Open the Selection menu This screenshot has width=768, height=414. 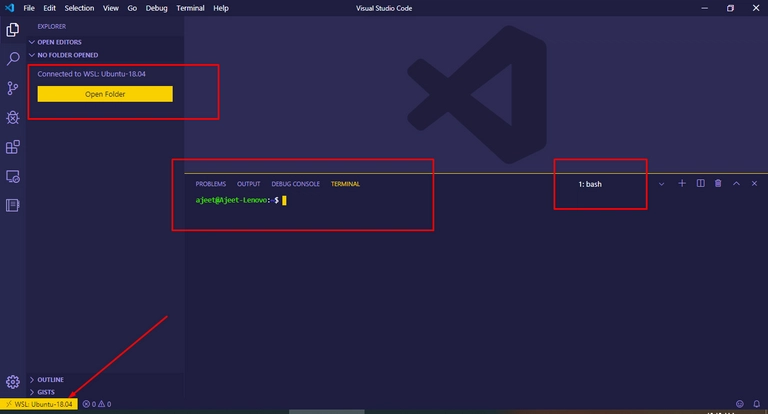pos(79,8)
